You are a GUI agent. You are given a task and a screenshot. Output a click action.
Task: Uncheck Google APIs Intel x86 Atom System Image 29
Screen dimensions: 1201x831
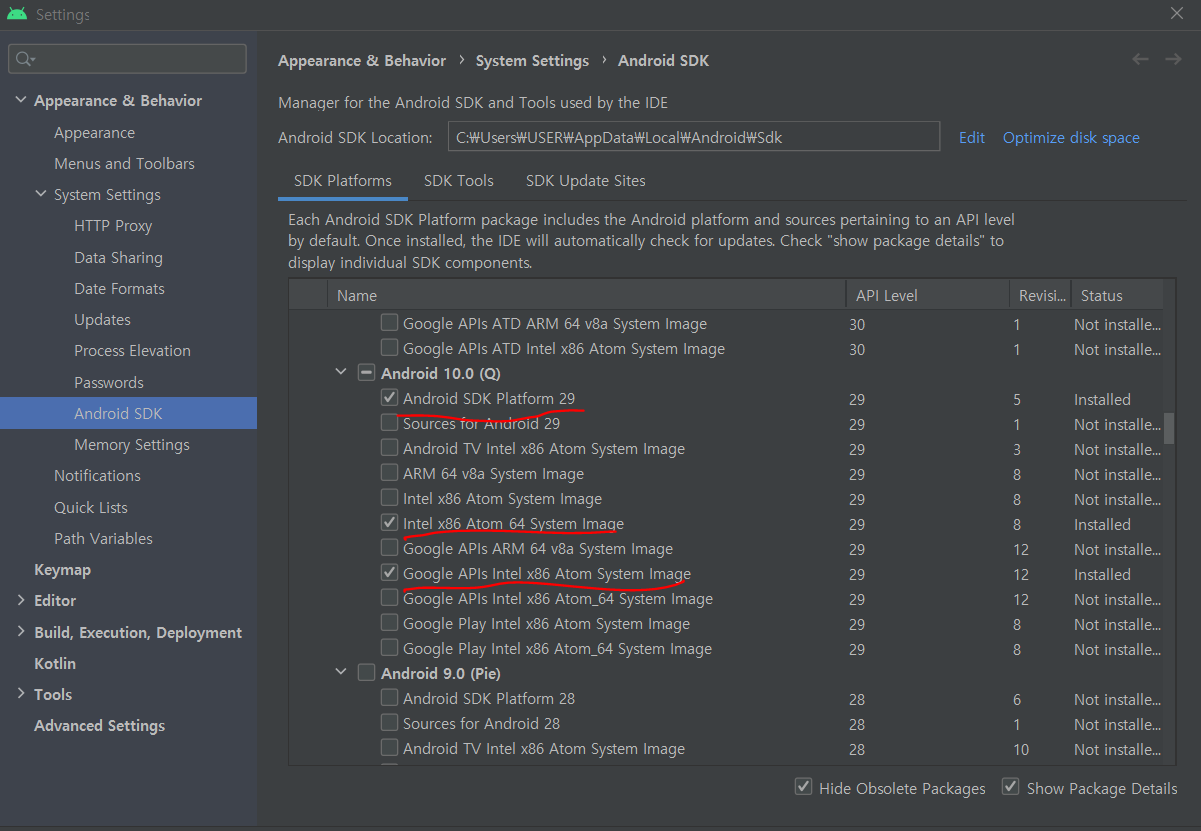(x=389, y=573)
